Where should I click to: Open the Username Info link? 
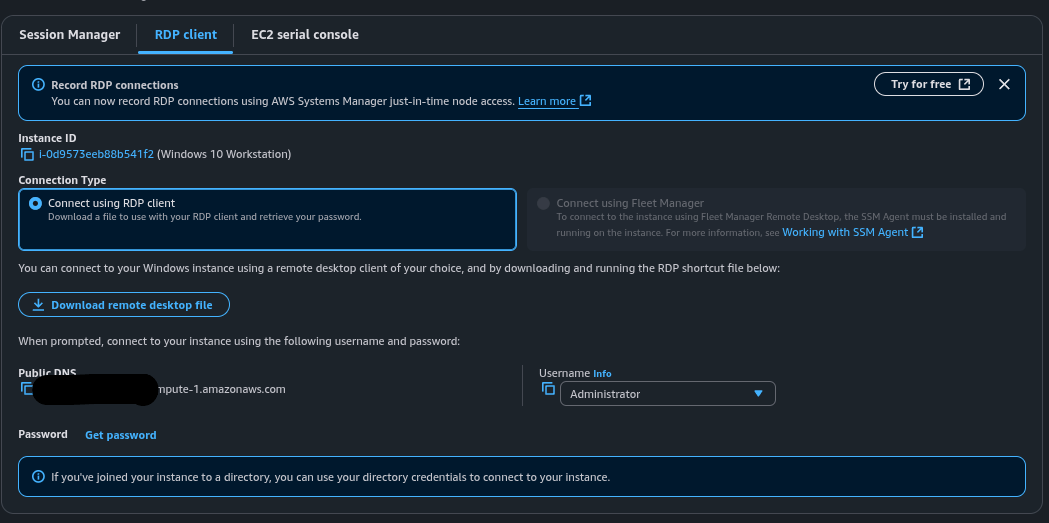[x=602, y=374]
